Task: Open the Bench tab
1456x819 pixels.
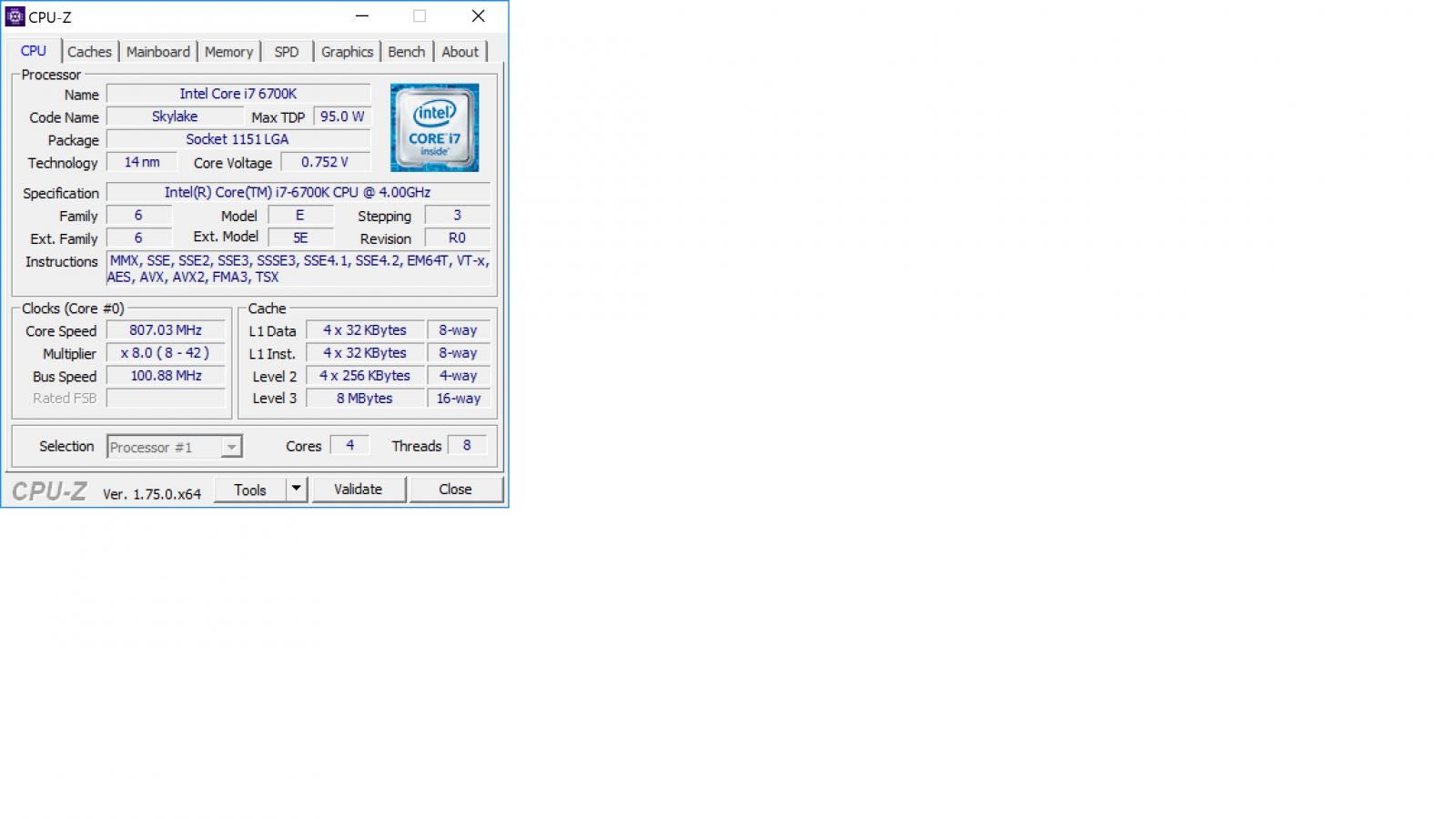Action: (406, 52)
